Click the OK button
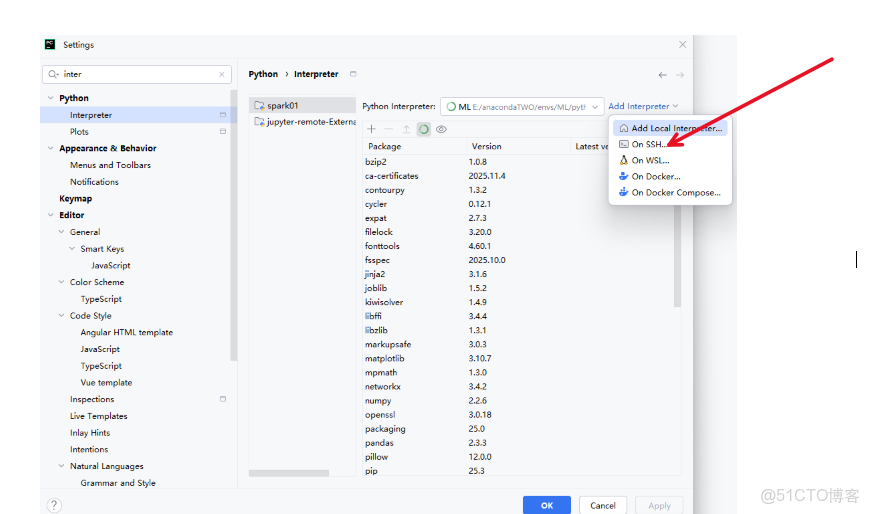 coord(547,505)
